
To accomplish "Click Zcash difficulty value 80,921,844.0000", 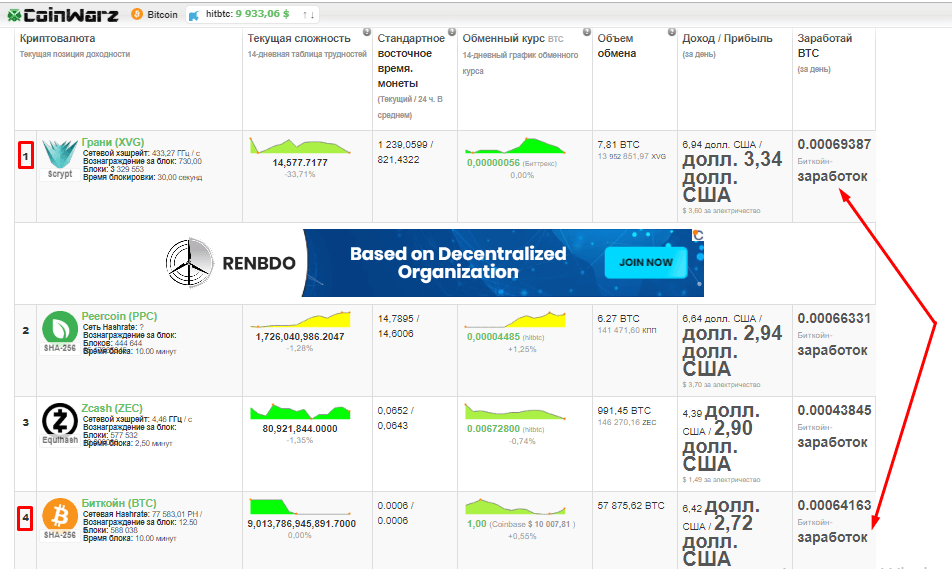I will click(x=300, y=429).
